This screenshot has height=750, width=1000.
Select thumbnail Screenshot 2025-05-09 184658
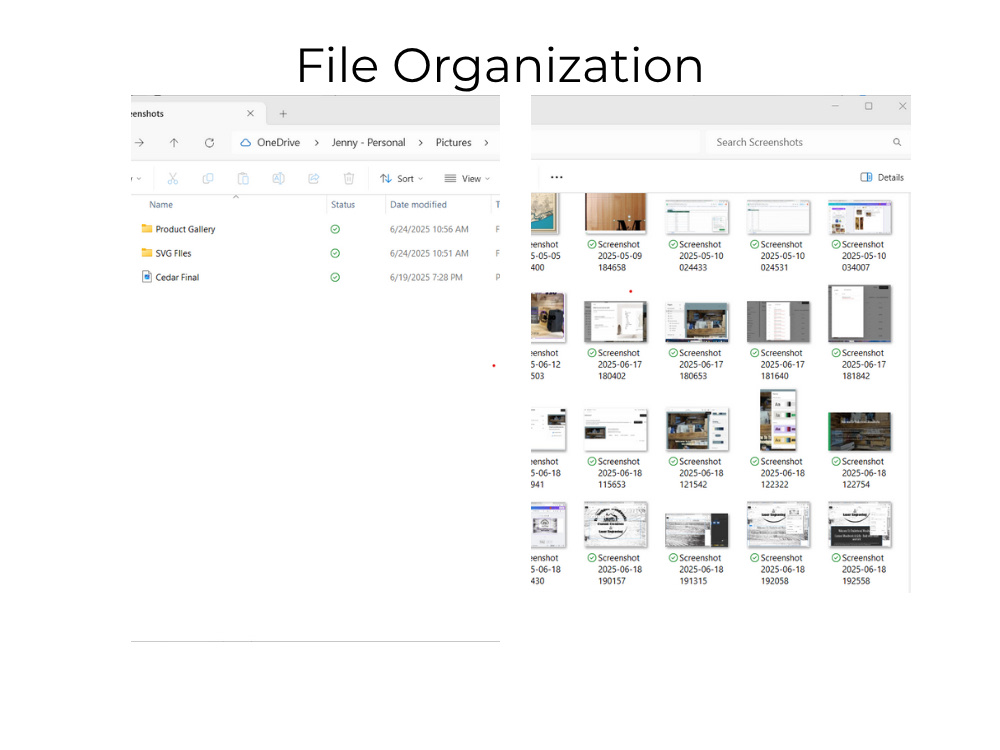pos(615,212)
